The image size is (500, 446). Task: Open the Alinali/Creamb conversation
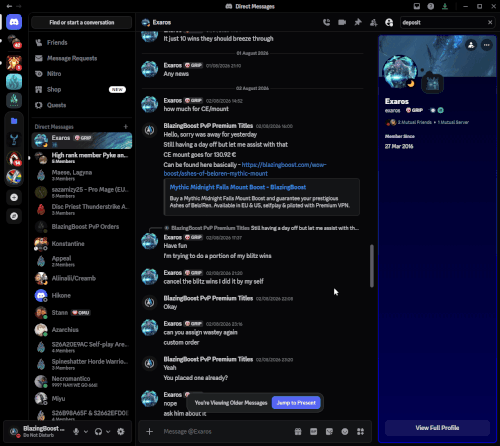tap(82, 278)
